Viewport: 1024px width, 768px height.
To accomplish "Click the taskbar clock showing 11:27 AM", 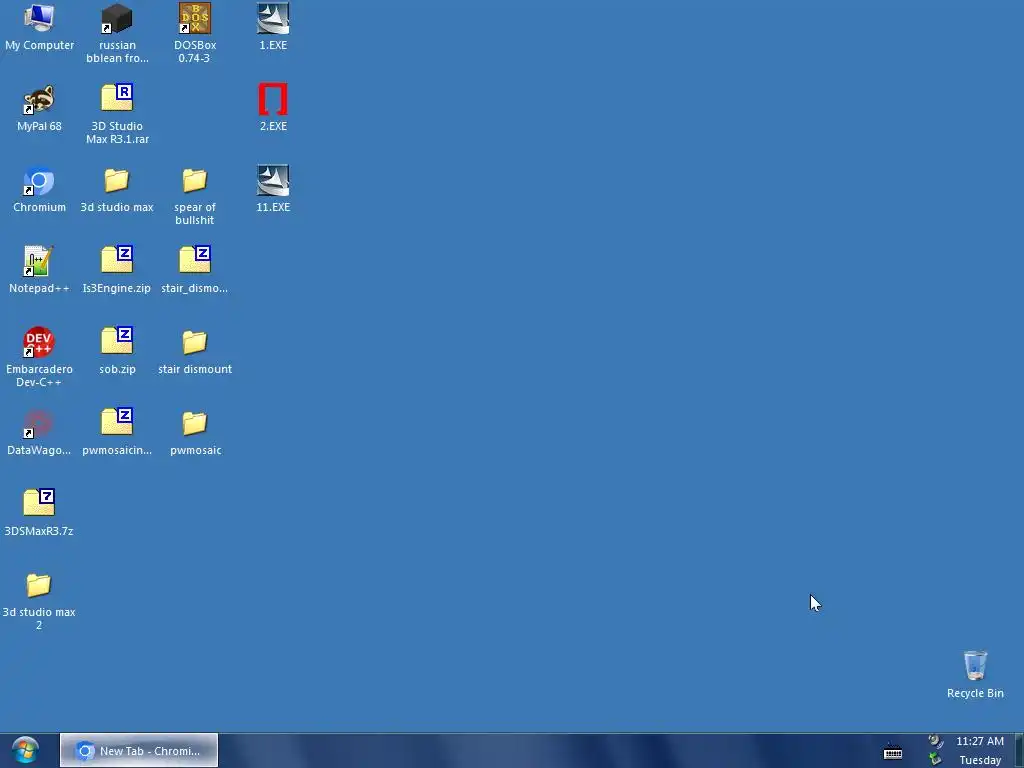I will click(x=980, y=741).
